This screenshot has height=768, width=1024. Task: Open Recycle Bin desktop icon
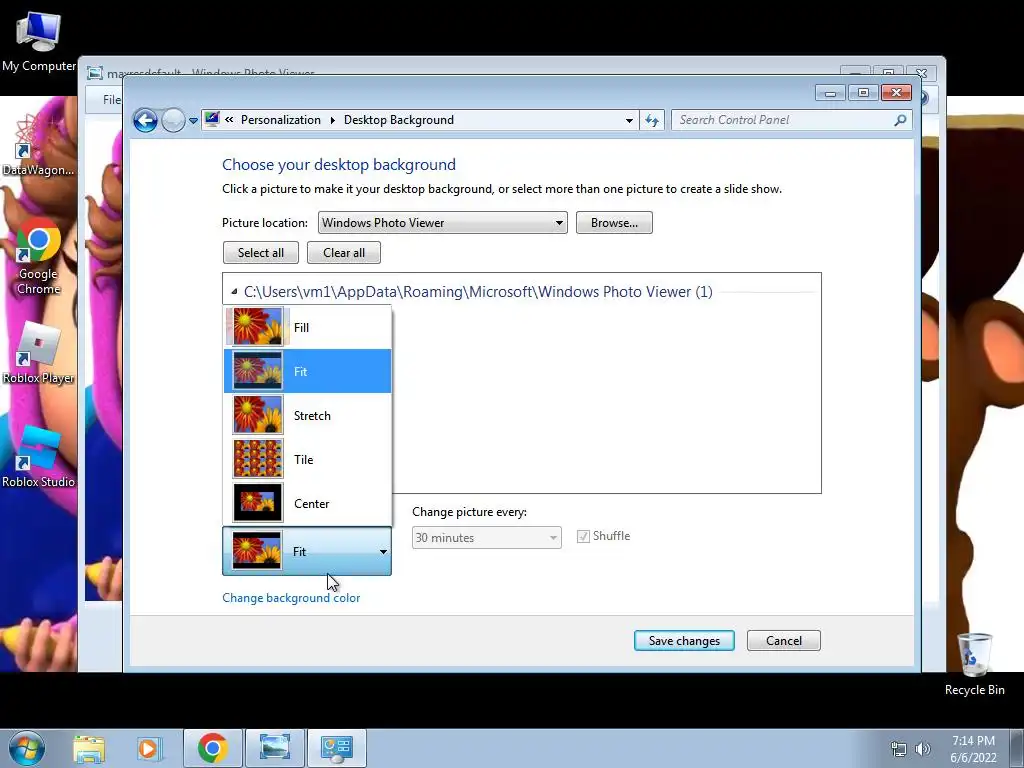(x=974, y=663)
